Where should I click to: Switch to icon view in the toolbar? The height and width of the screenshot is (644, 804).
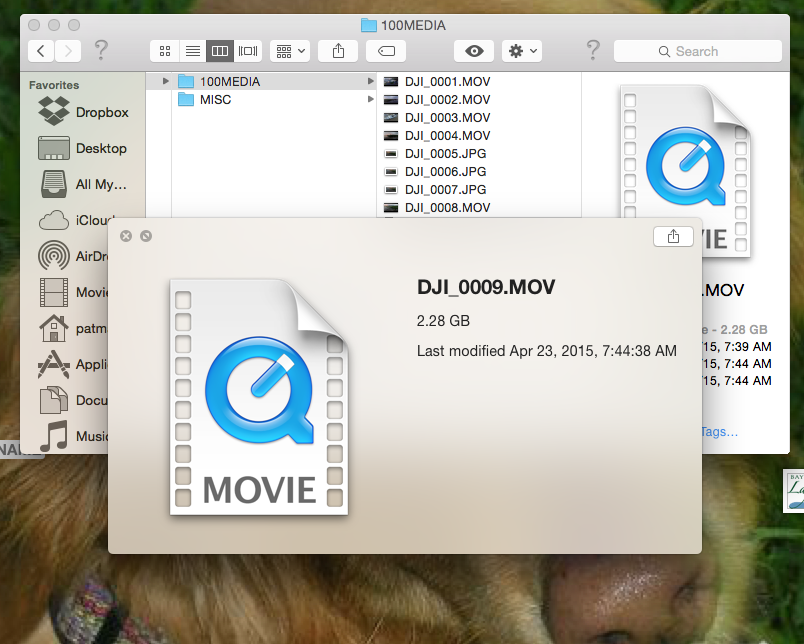click(x=165, y=51)
